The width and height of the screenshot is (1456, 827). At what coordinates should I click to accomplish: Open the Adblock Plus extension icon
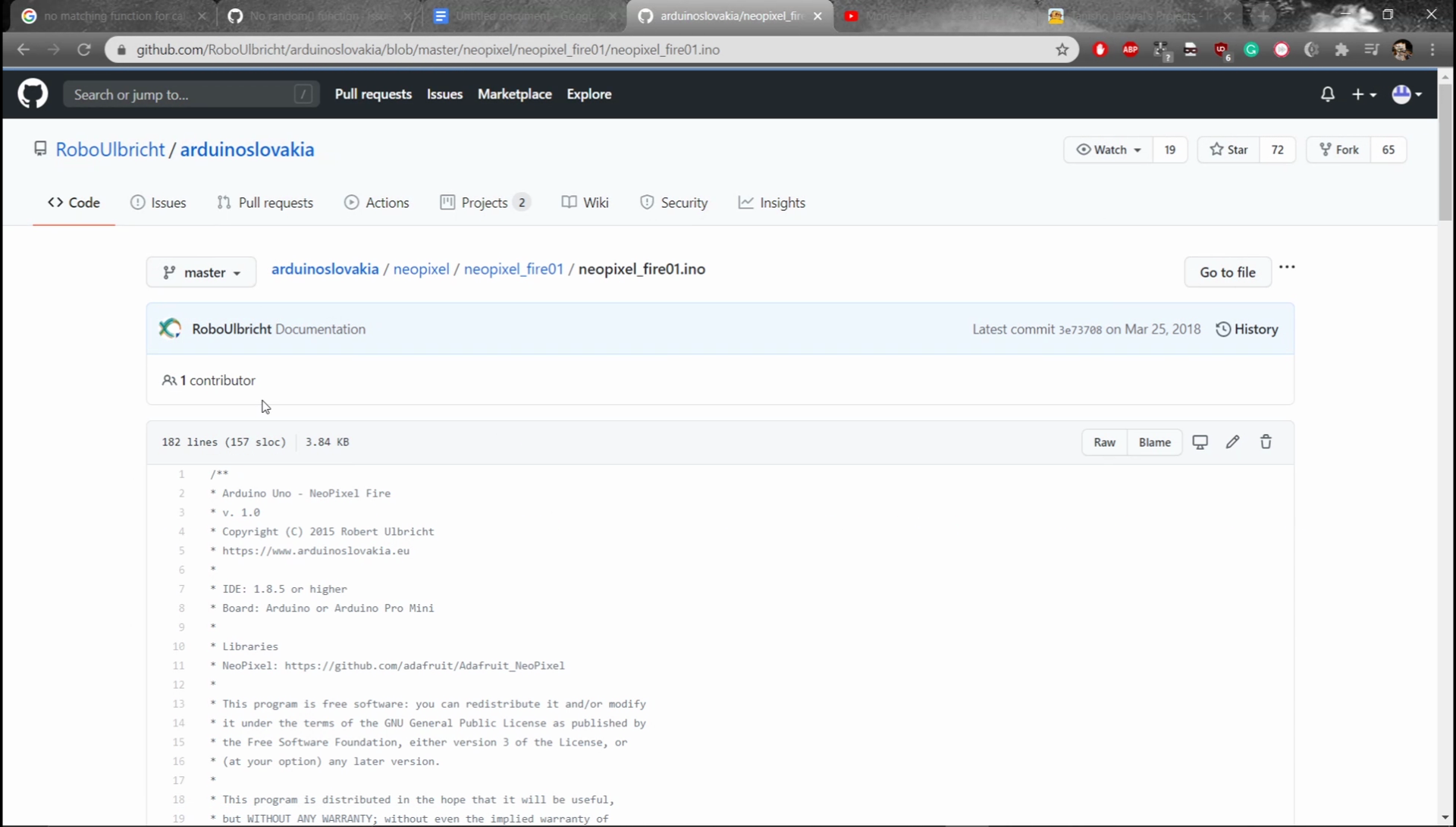pyautogui.click(x=1130, y=49)
